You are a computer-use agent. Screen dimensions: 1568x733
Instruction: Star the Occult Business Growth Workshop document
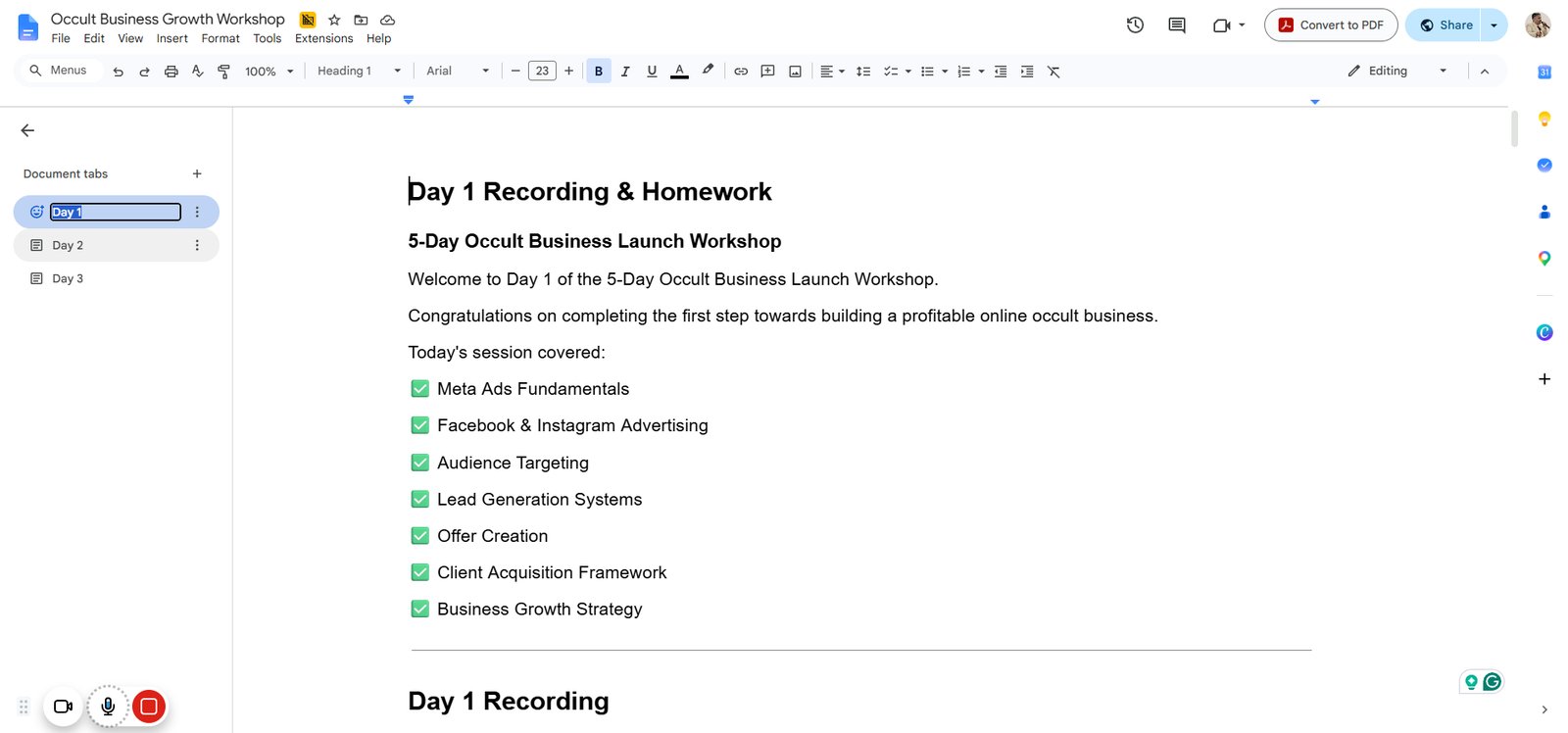point(334,20)
